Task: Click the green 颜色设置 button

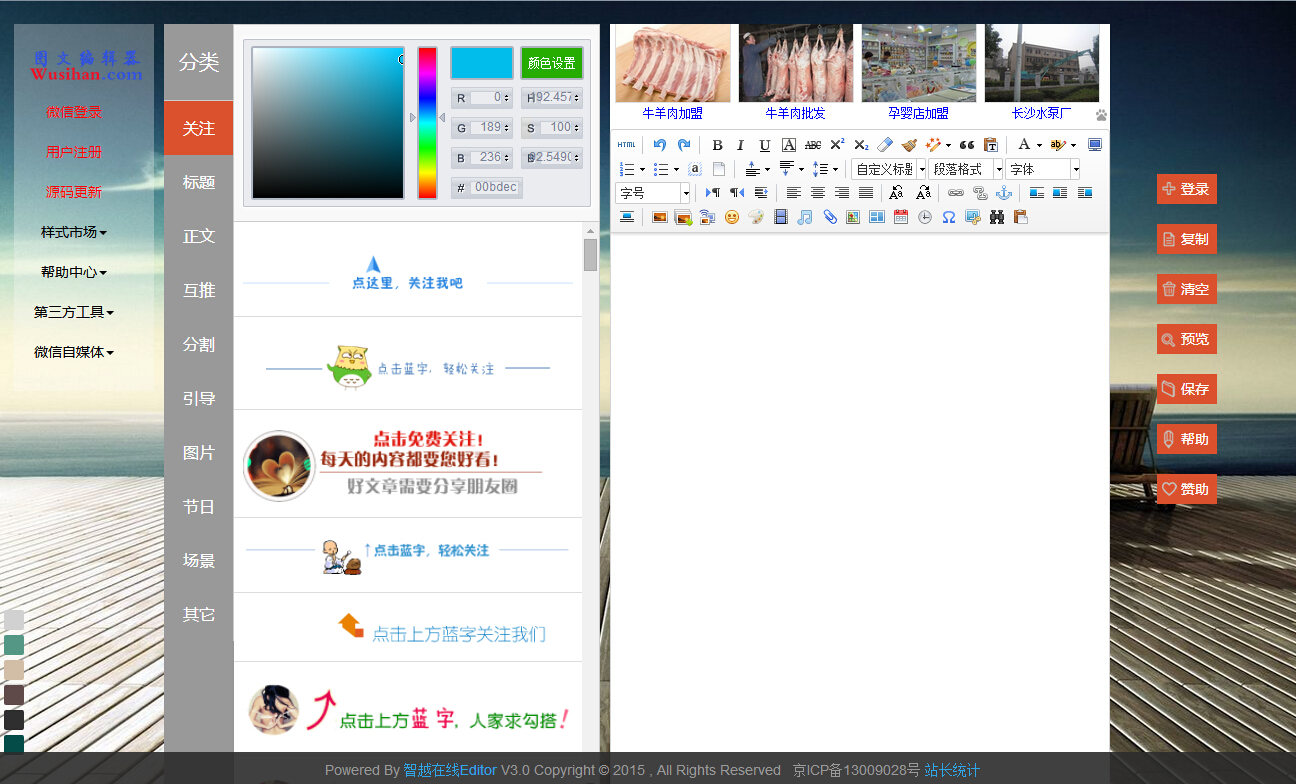Action: (551, 63)
